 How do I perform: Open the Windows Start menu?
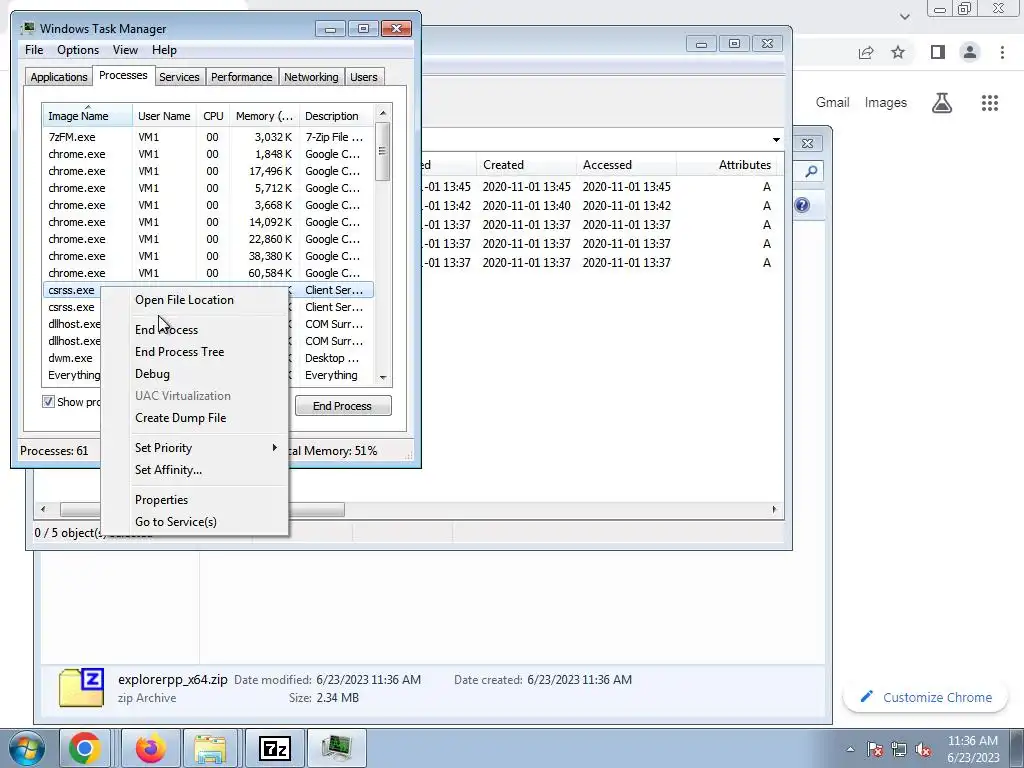26,748
